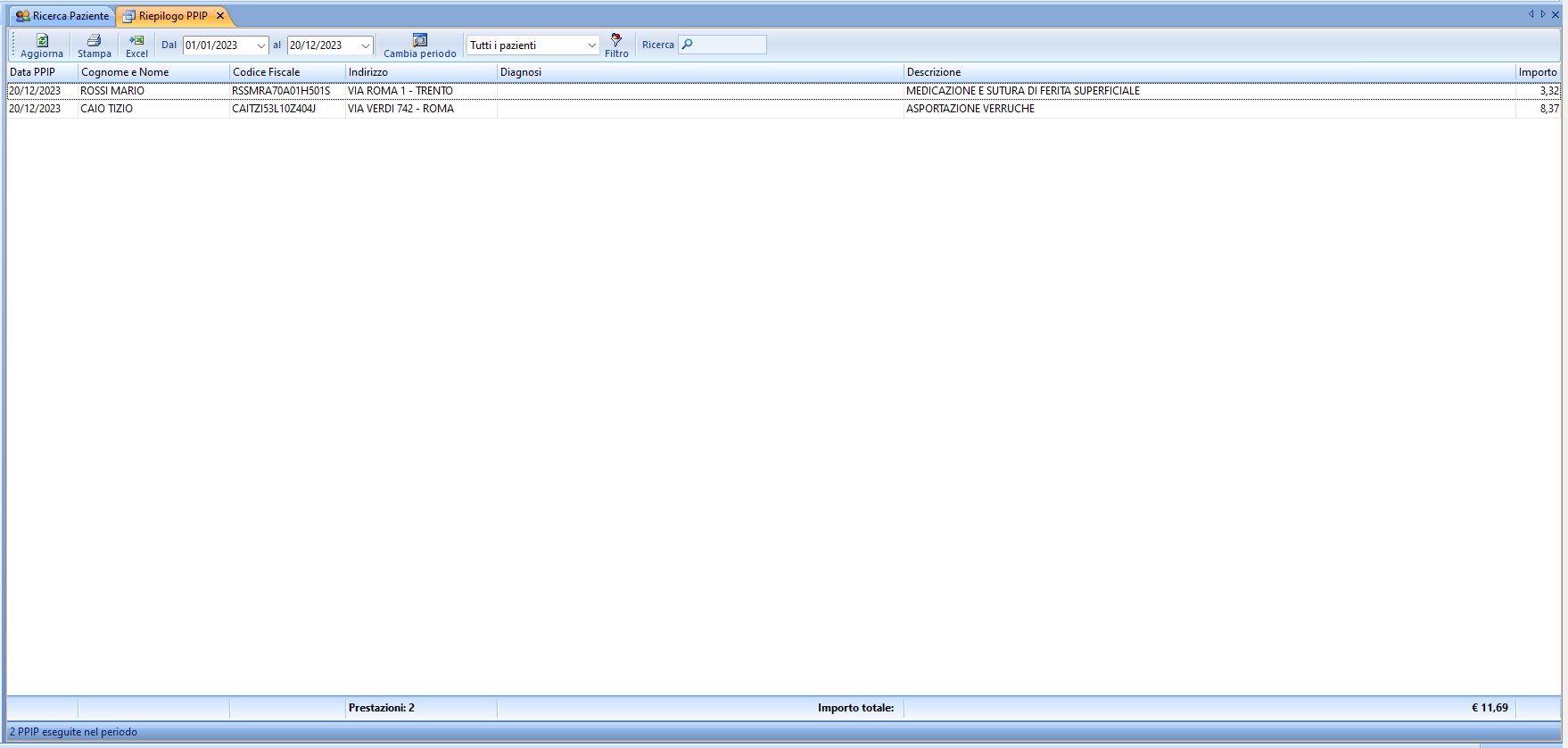This screenshot has height=748, width=1568.
Task: Click status text 2 PPIP eseguite nel periodo
Action: 73,732
